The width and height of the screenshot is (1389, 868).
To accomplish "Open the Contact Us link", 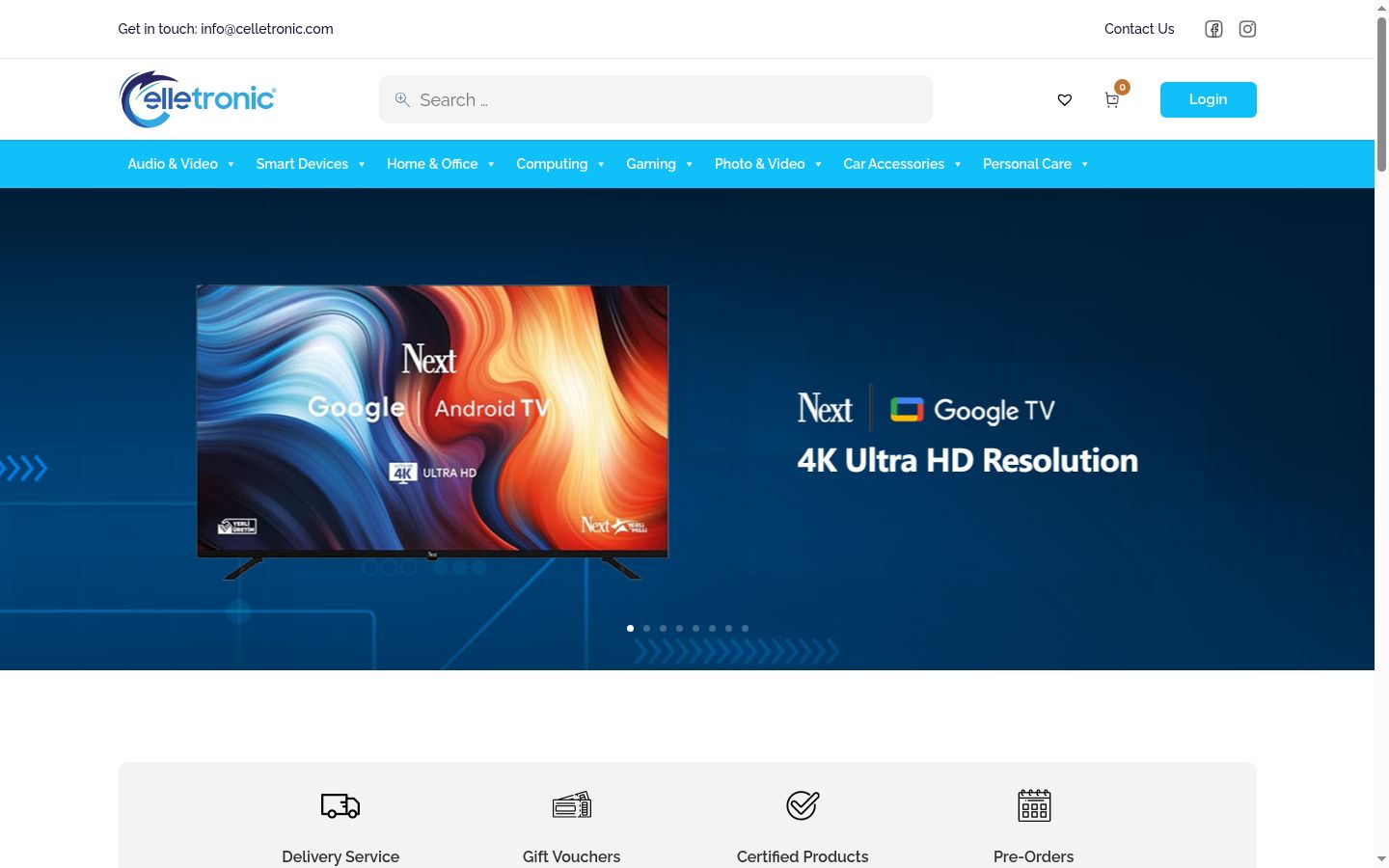I will (x=1139, y=29).
